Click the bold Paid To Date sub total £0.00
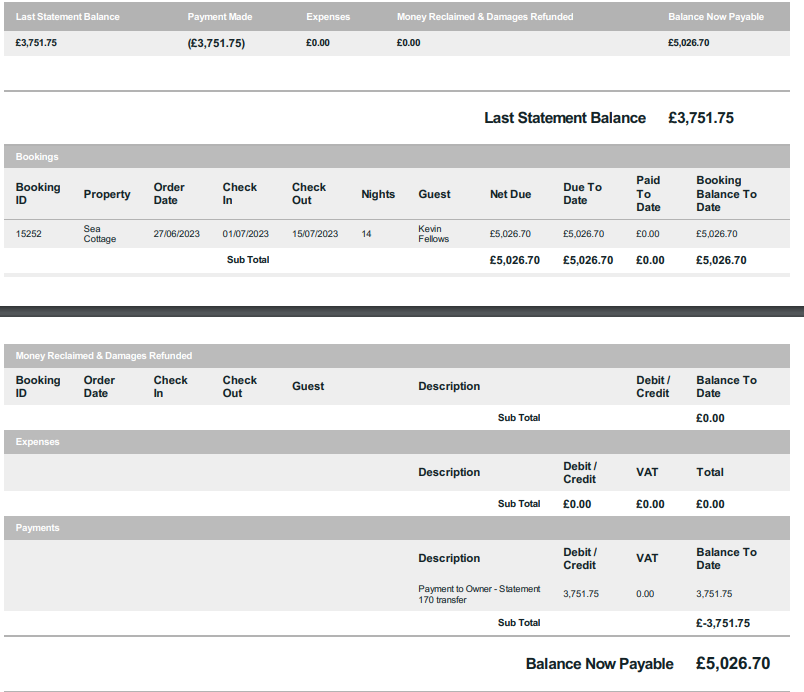Viewport: 804px width, 692px height. pyautogui.click(x=650, y=260)
